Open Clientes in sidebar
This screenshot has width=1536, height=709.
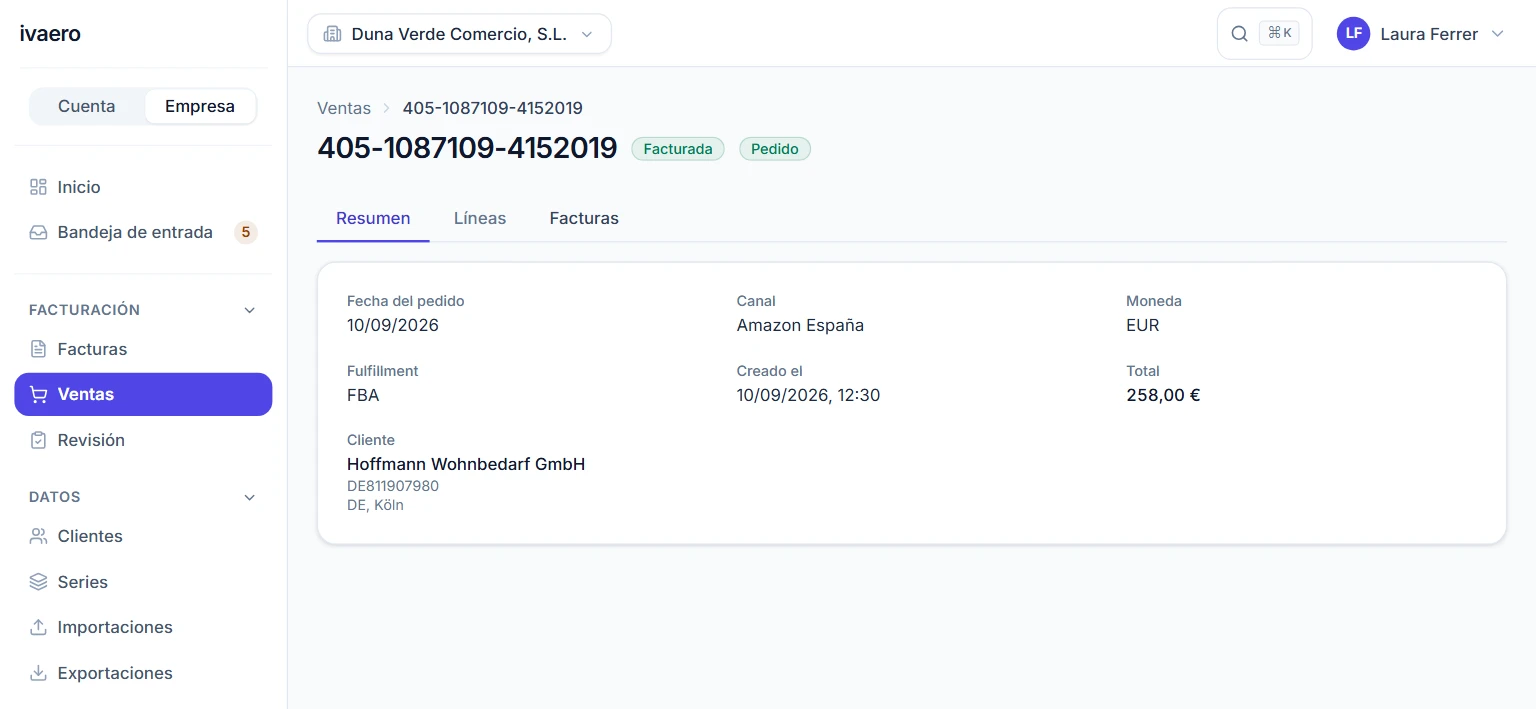coord(143,536)
